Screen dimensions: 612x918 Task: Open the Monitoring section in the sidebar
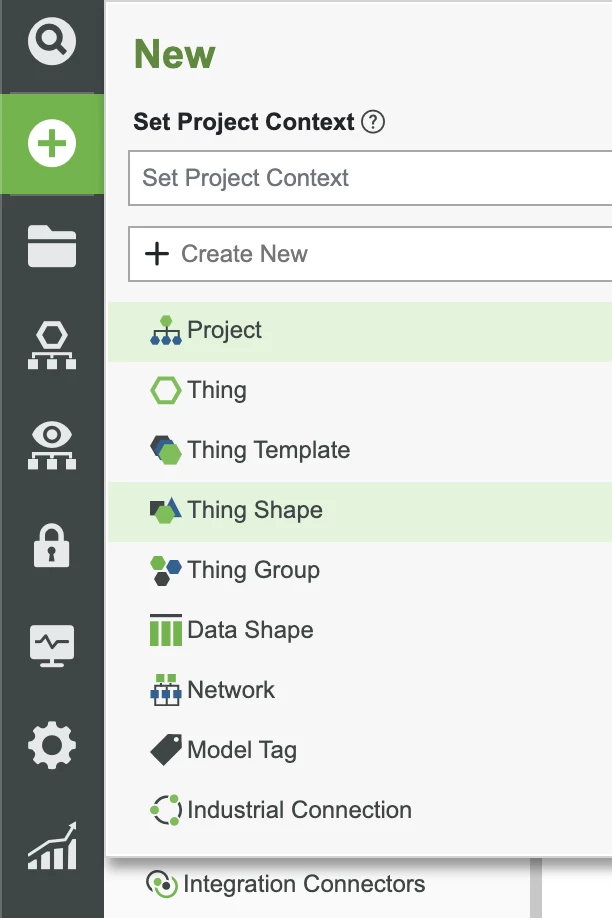pos(51,643)
